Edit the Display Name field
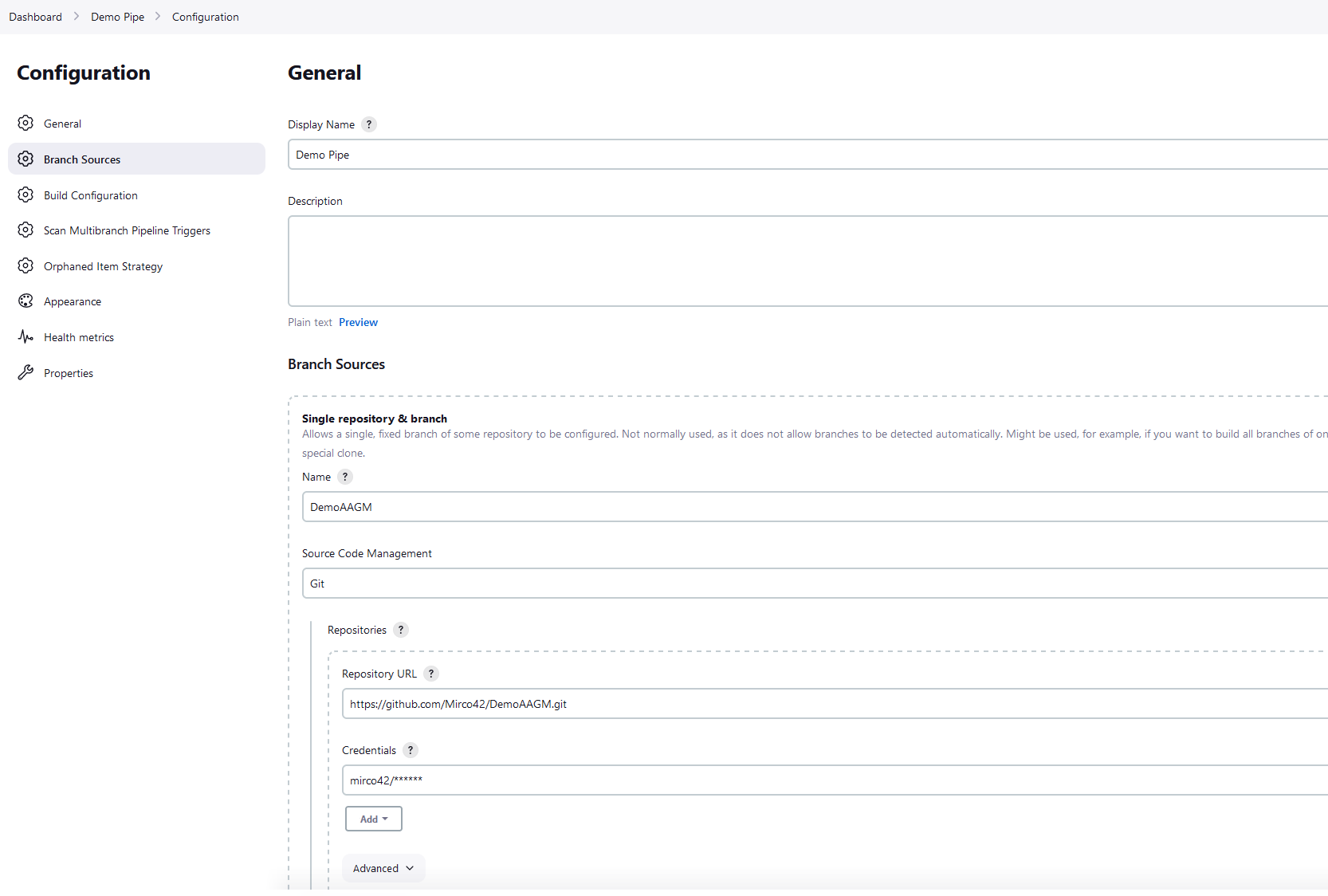The height and width of the screenshot is (896, 1328). tap(807, 155)
